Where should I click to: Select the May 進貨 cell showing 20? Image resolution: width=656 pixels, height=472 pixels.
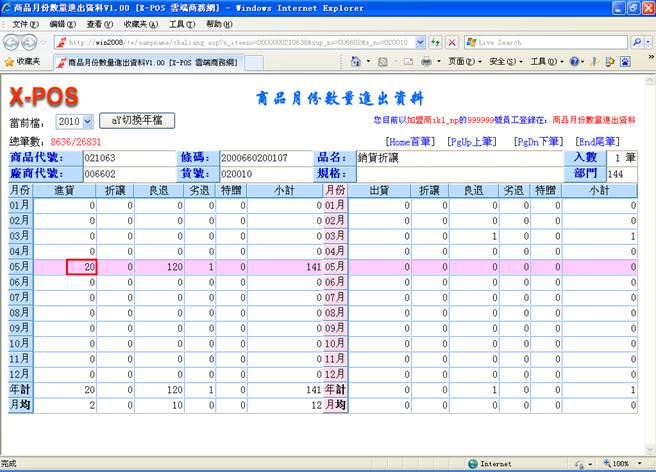(82, 267)
